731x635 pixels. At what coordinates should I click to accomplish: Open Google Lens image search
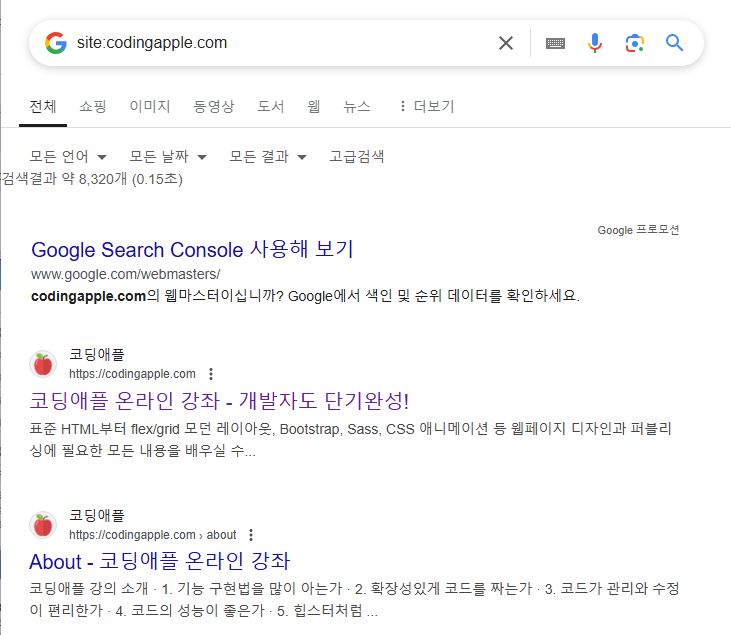[634, 43]
